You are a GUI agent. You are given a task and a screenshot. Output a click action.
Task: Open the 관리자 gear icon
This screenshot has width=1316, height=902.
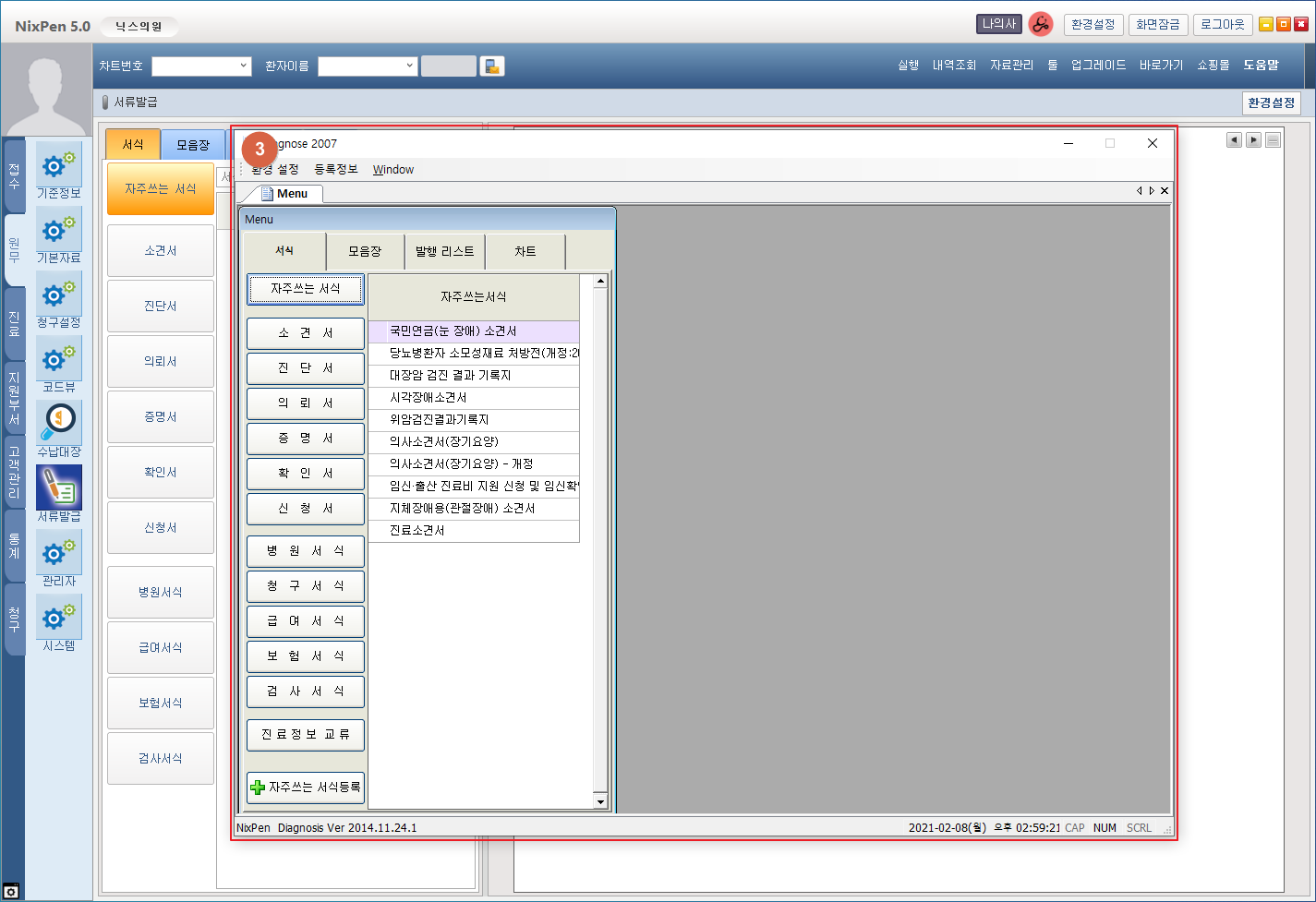click(59, 554)
